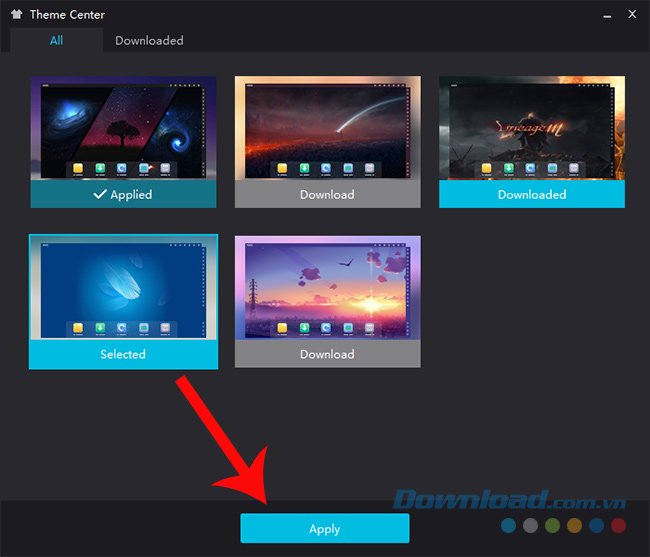This screenshot has height=557, width=650.
Task: Download the purple sunset theme
Action: pos(327,354)
